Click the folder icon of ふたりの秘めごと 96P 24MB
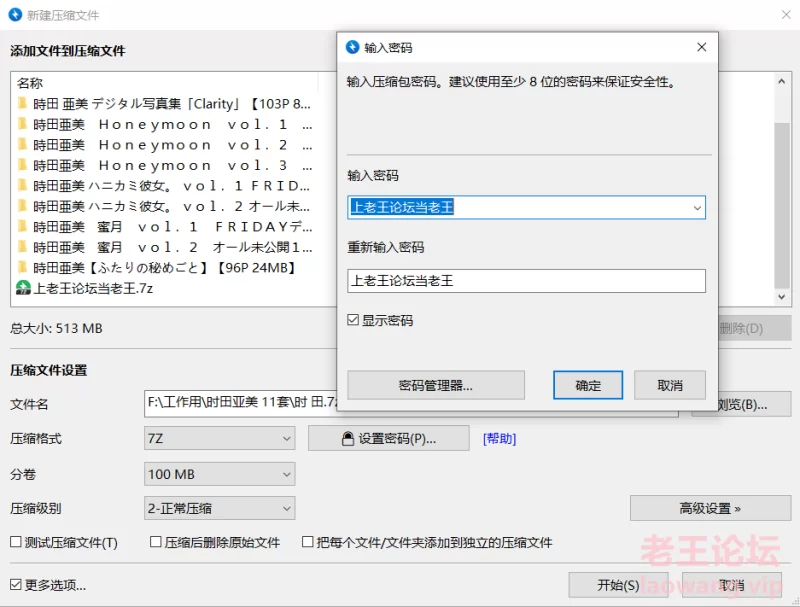 22,267
